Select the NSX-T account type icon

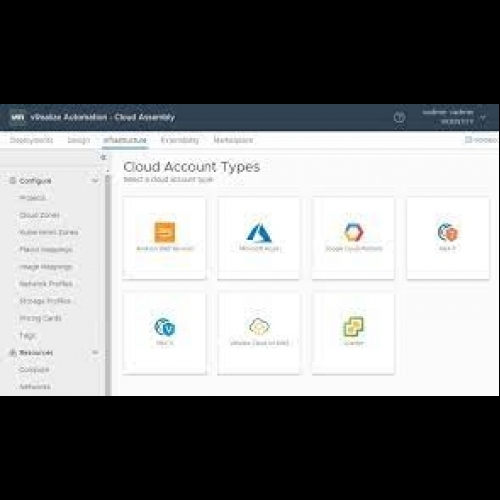point(448,232)
